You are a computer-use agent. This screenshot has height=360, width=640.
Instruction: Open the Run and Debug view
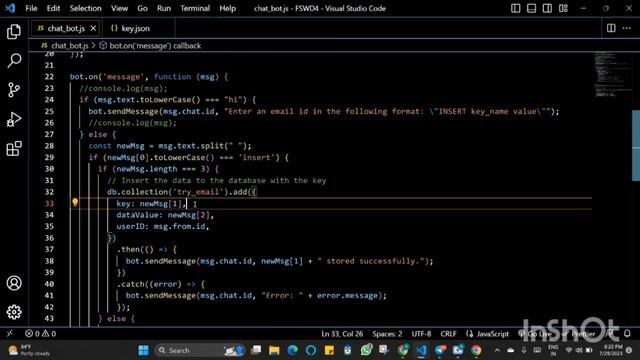(14, 120)
